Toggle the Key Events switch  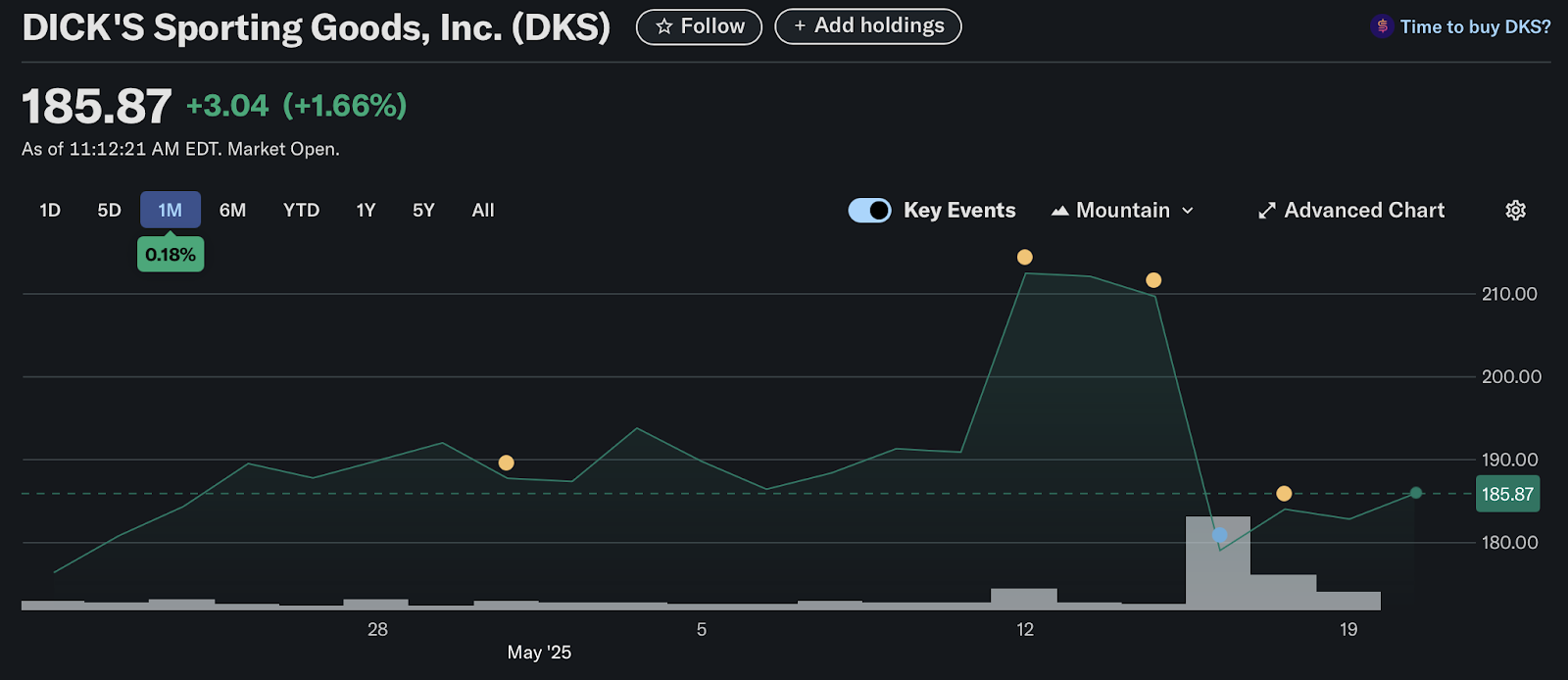point(869,211)
